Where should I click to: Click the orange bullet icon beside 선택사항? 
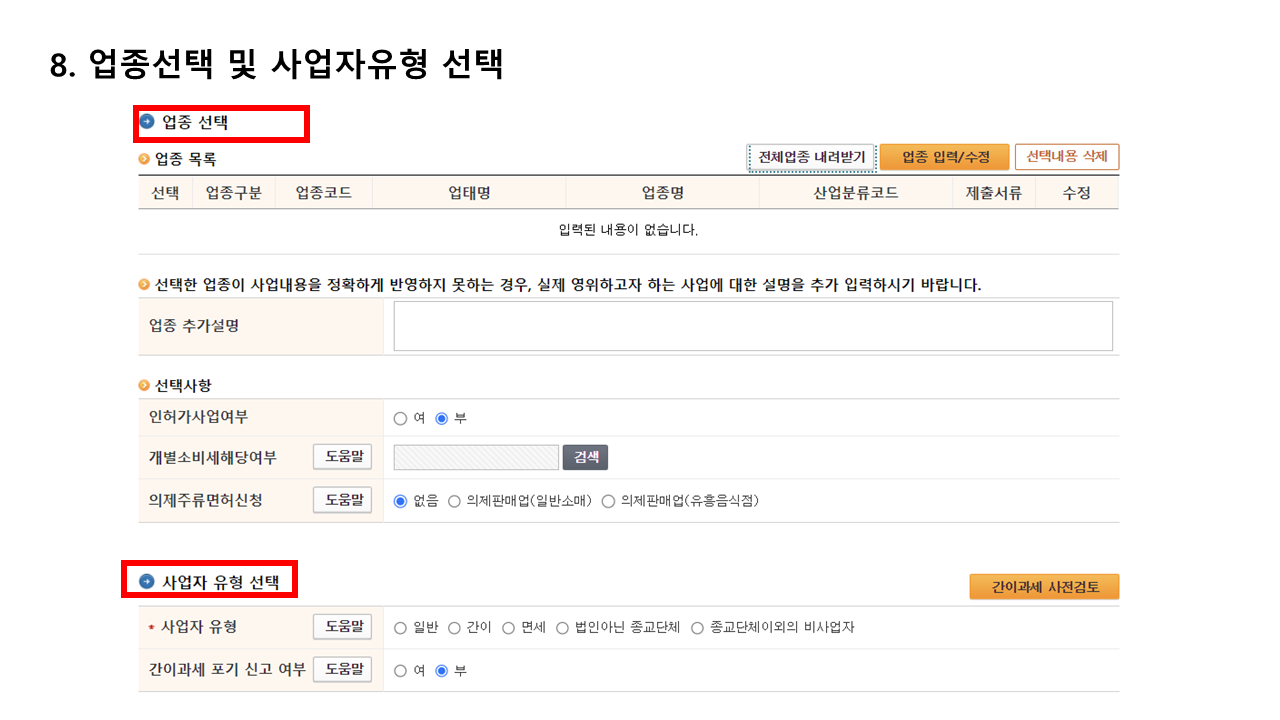(x=143, y=384)
